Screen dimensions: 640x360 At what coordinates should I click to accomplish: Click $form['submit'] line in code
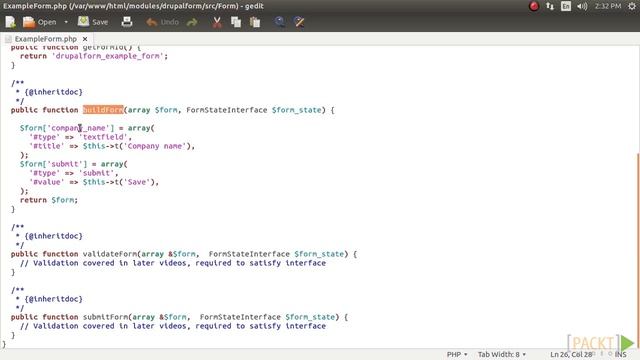[x=74, y=164]
